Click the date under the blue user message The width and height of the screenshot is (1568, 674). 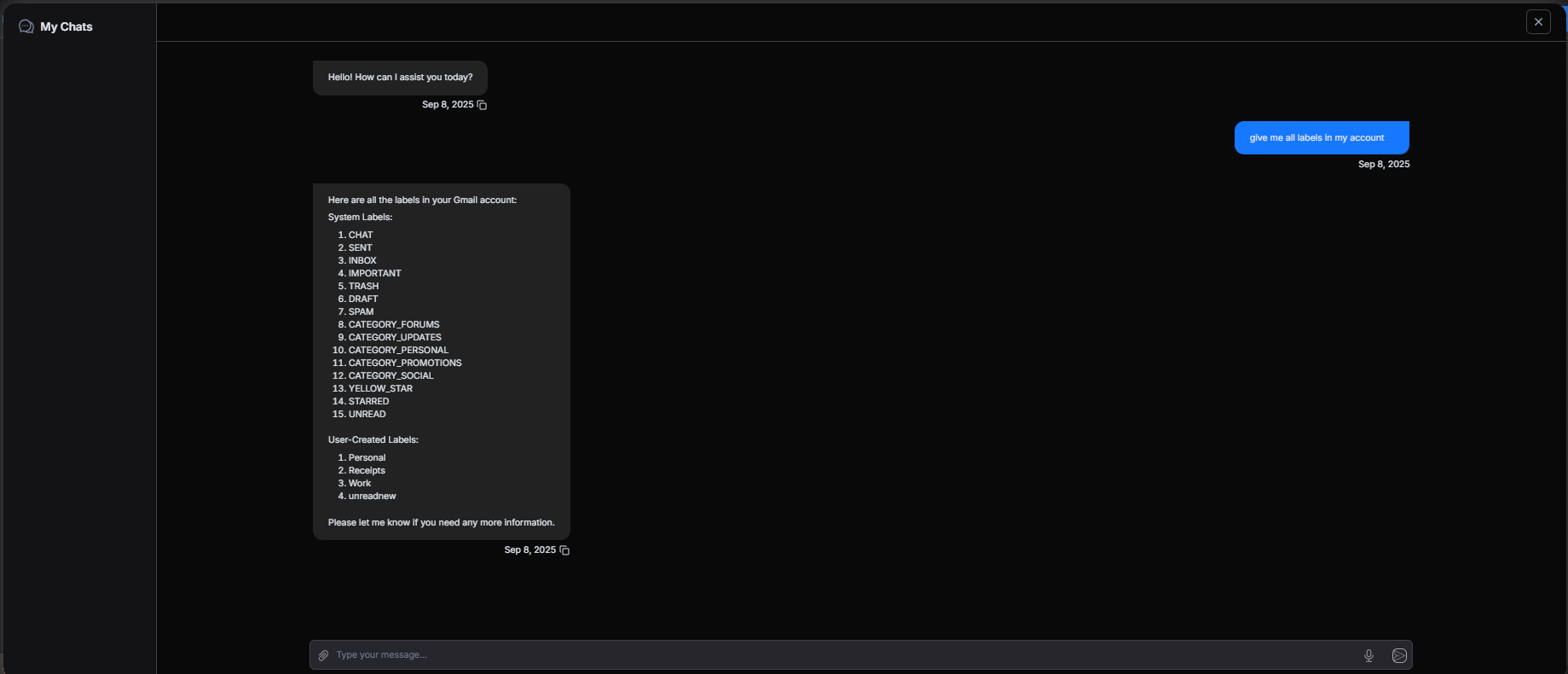[x=1383, y=165]
